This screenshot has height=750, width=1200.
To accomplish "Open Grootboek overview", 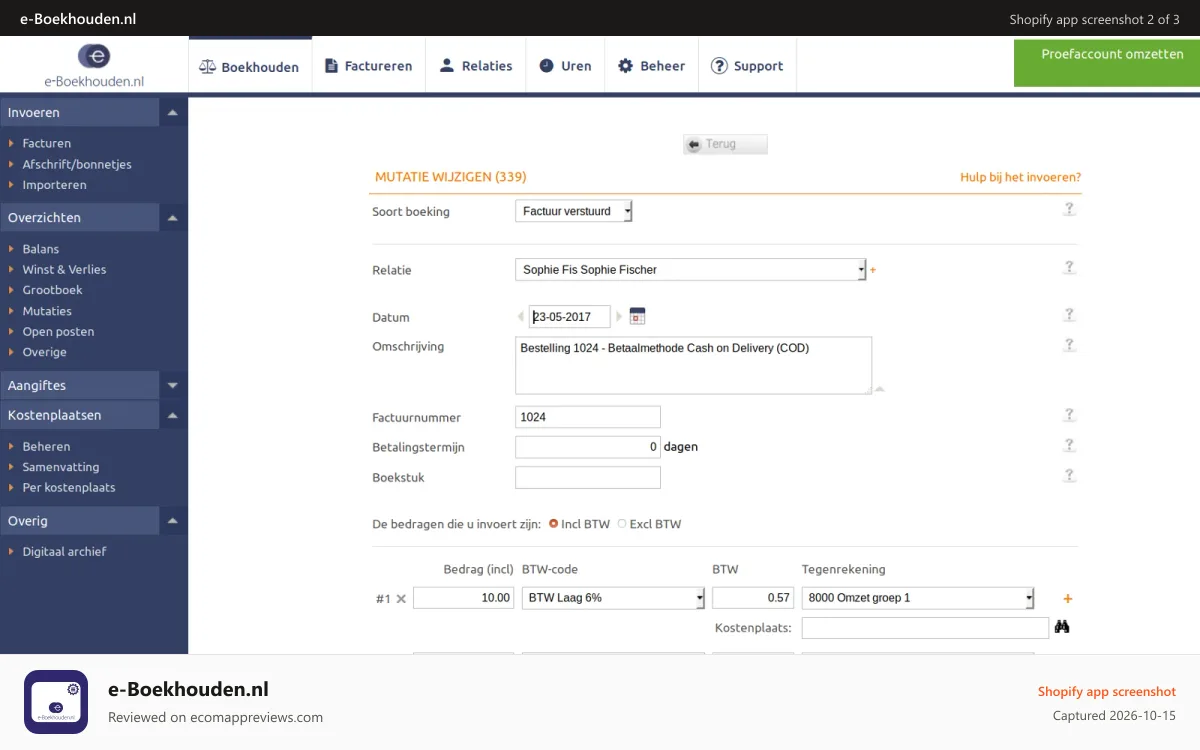I will 52,290.
